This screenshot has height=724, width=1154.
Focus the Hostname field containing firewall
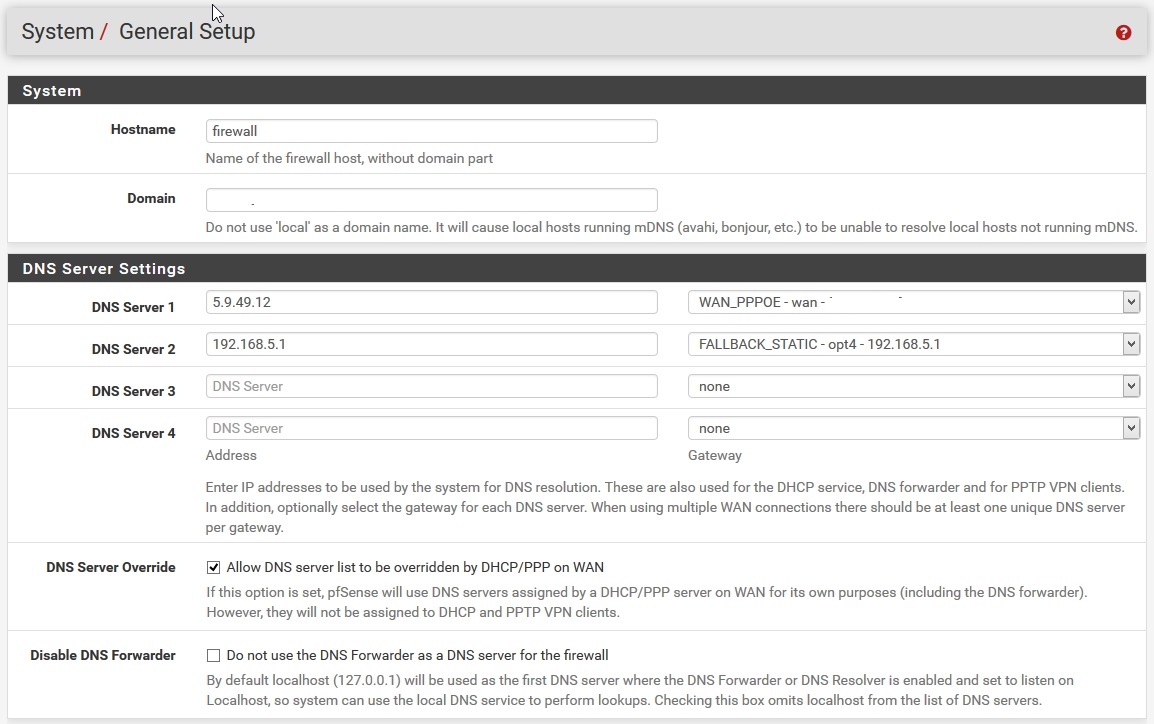pos(431,131)
